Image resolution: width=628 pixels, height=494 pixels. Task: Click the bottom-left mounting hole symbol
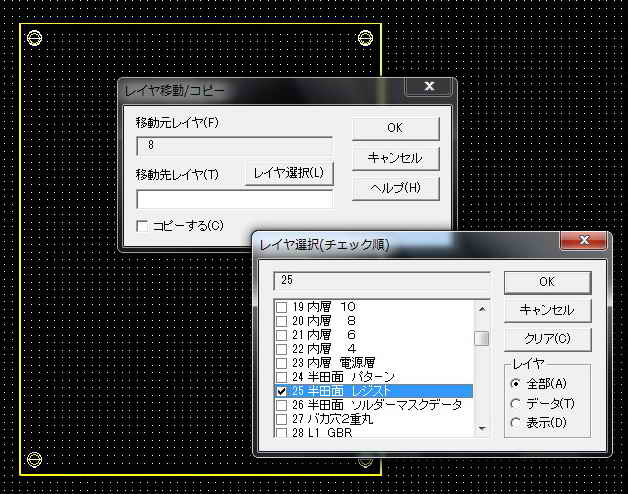[x=34, y=460]
